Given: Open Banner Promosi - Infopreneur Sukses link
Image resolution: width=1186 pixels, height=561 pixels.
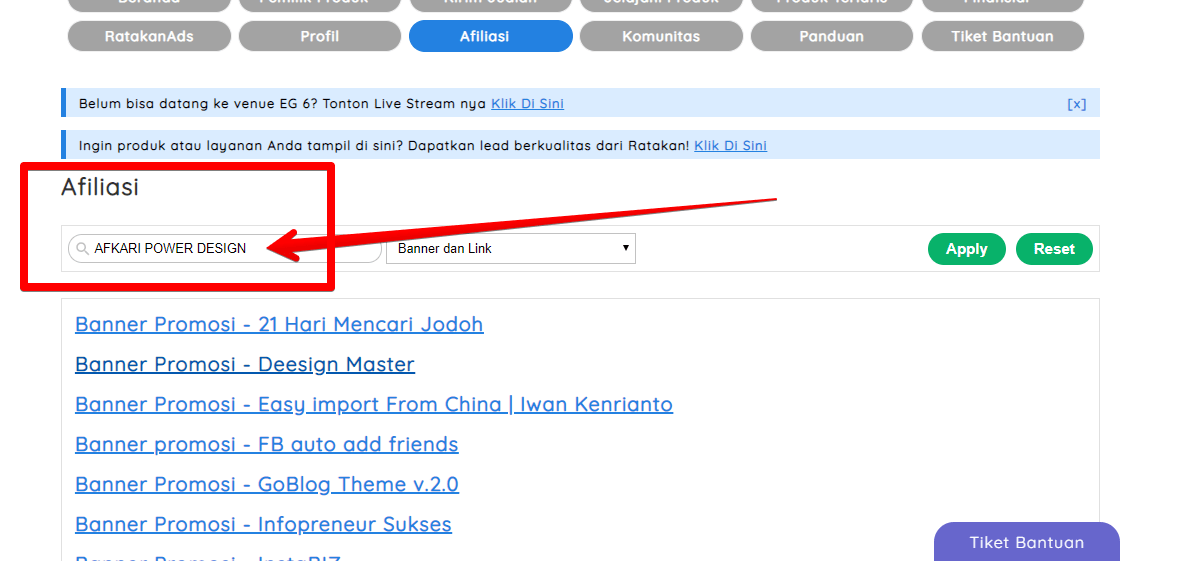Looking at the screenshot, I should click(263, 524).
